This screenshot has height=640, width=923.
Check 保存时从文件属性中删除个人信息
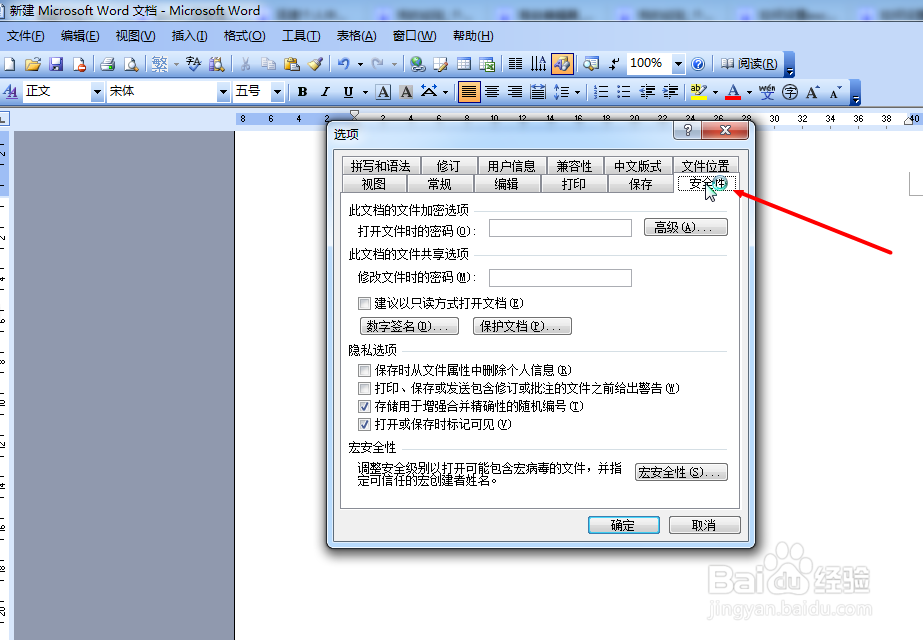point(364,370)
